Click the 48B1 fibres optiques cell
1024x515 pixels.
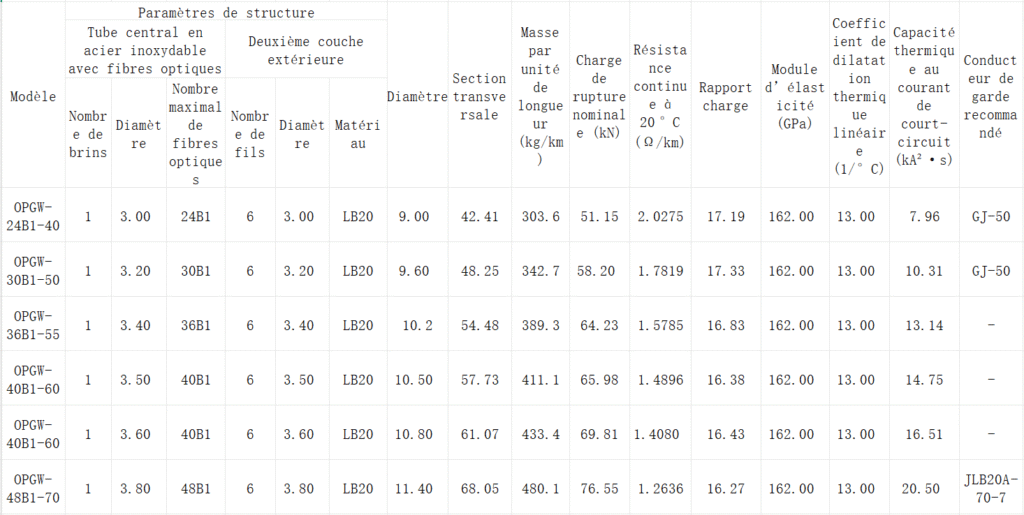195,488
